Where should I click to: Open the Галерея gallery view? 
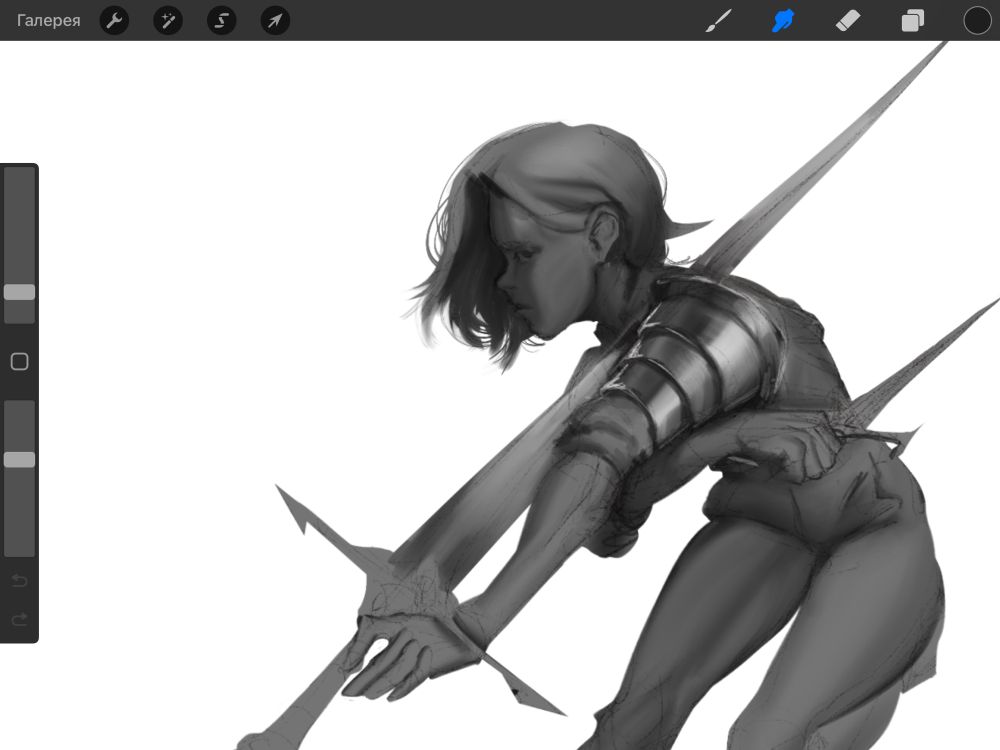pyautogui.click(x=48, y=20)
